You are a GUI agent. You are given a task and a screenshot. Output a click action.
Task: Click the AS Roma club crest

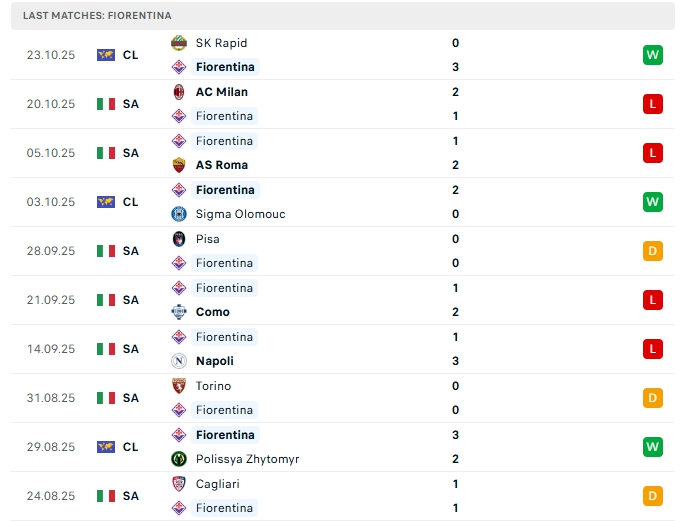[179, 165]
